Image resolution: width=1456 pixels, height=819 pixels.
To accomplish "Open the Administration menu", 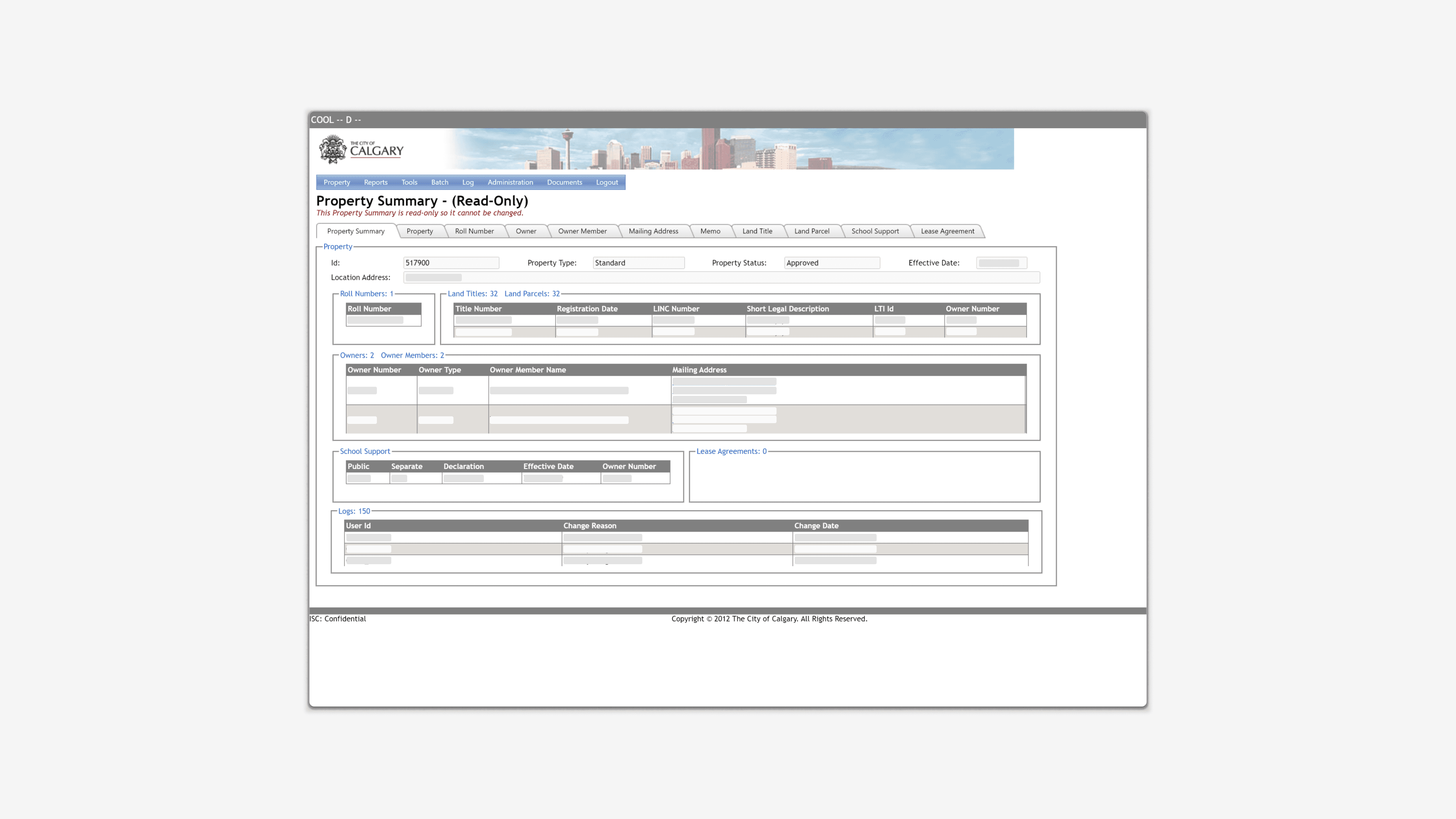I will (510, 182).
